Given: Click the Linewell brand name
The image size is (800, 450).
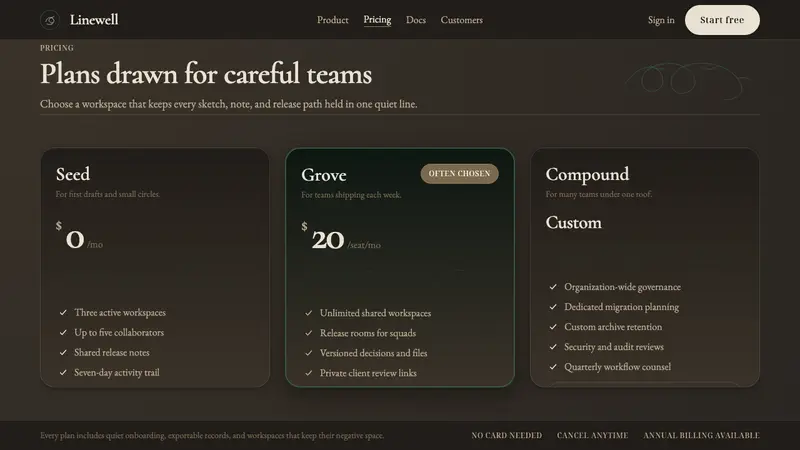Looking at the screenshot, I should point(94,20).
